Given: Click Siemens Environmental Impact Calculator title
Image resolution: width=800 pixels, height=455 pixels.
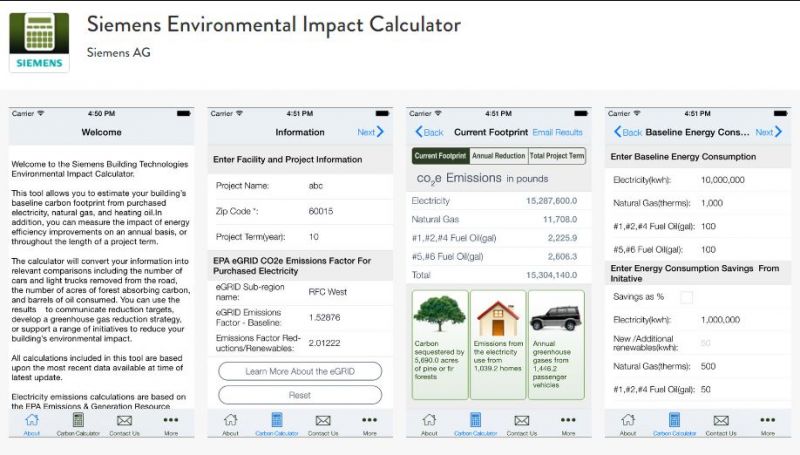Looking at the screenshot, I should click(x=273, y=25).
